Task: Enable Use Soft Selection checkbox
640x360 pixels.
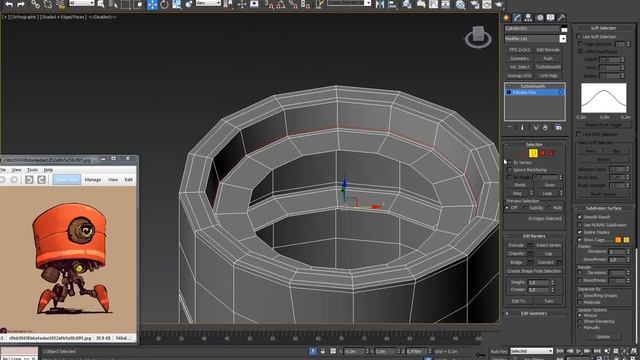Action: [x=580, y=37]
